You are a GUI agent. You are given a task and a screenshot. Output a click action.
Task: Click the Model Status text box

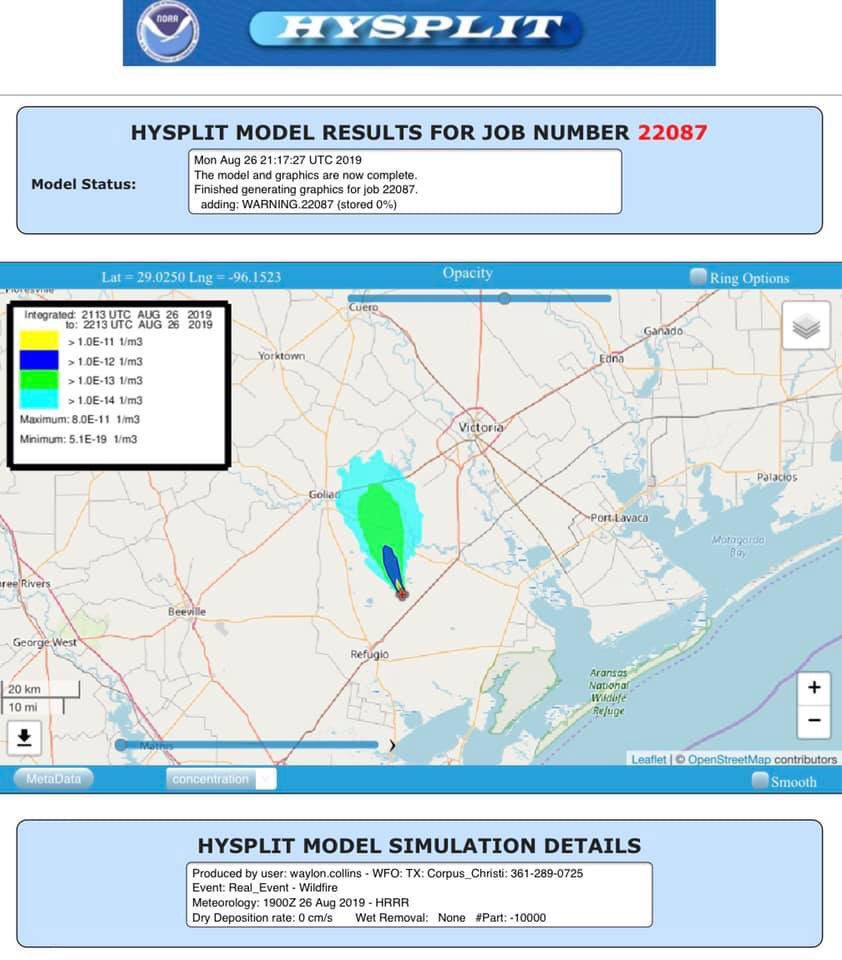pos(405,181)
